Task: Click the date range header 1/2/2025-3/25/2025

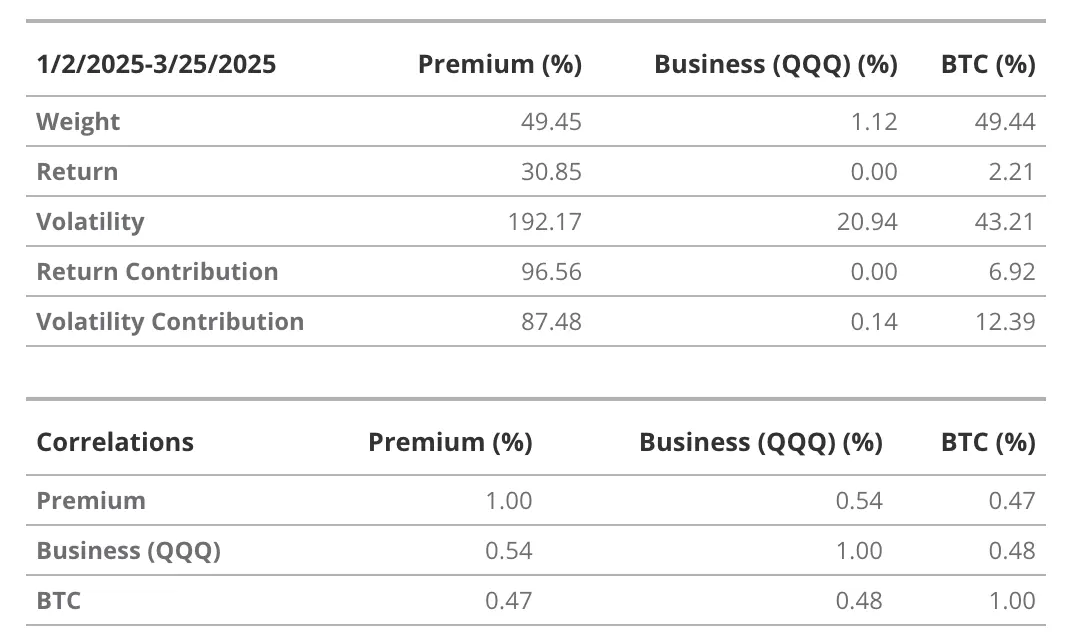Action: (x=156, y=65)
